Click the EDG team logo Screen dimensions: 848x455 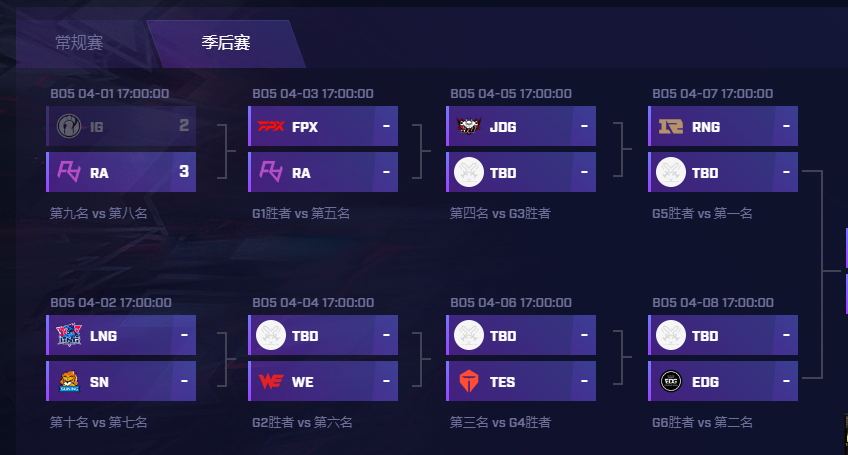[671, 381]
